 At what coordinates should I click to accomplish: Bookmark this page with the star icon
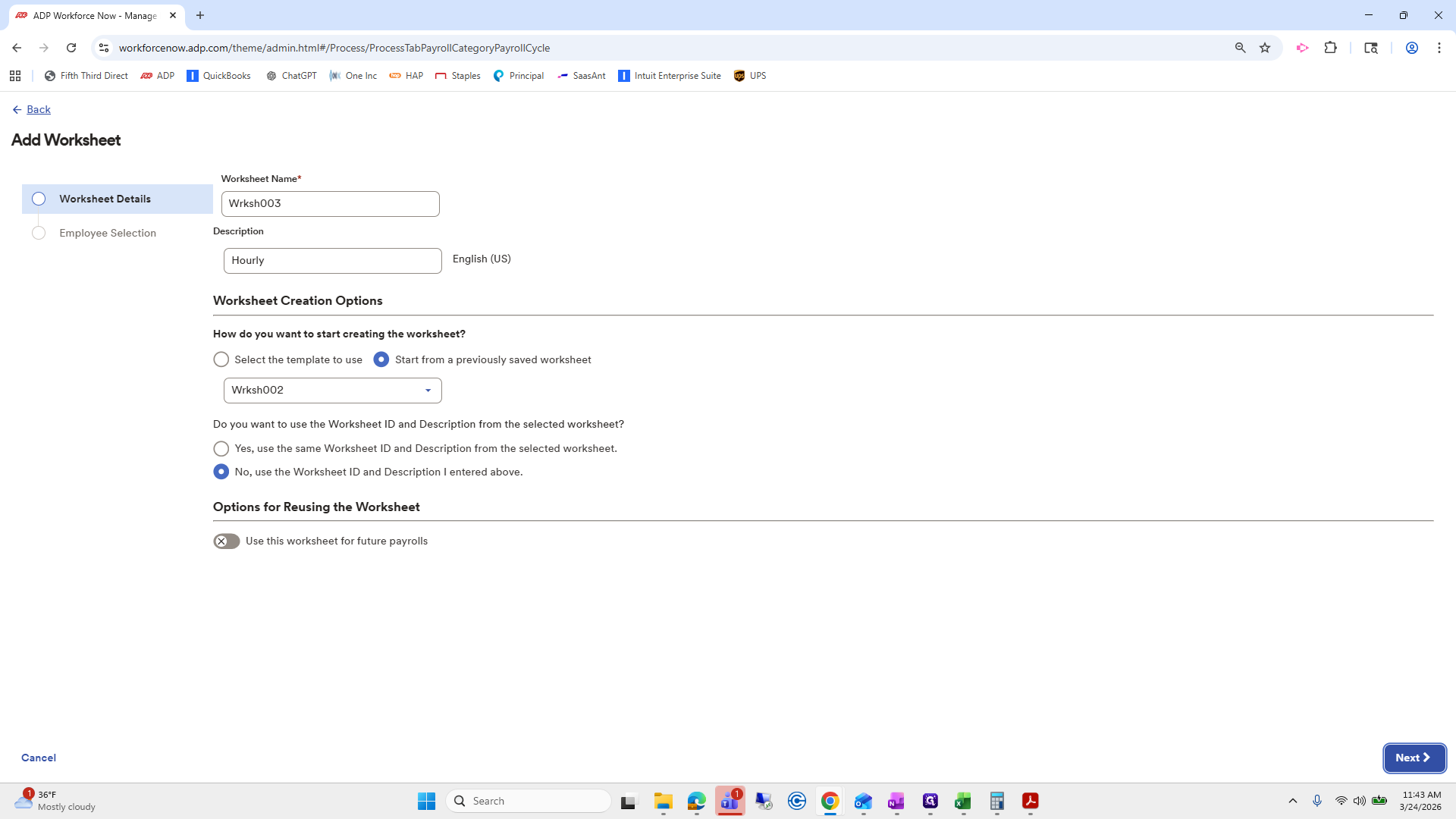(x=1264, y=47)
